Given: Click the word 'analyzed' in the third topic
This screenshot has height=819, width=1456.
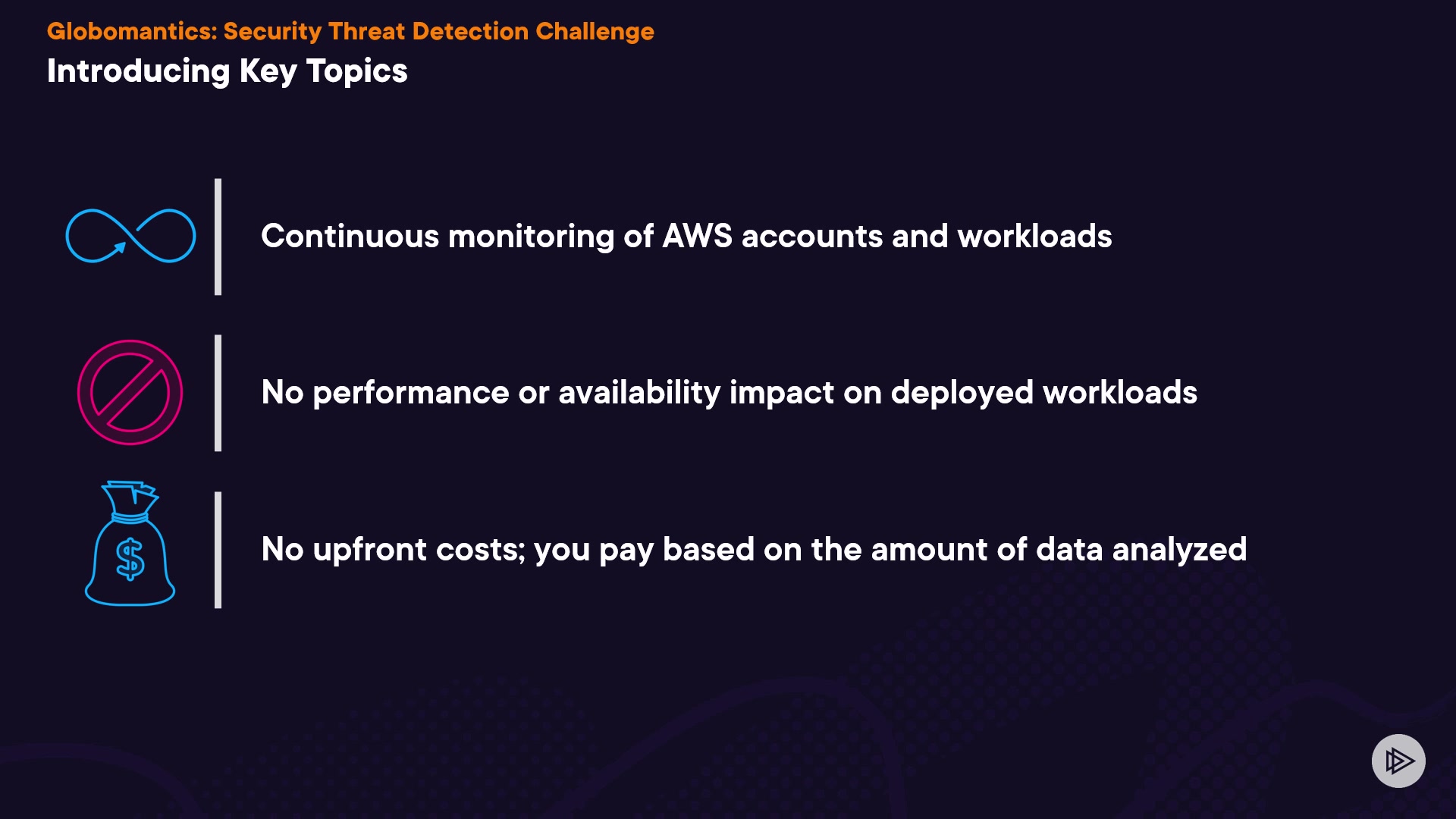Looking at the screenshot, I should (1179, 549).
